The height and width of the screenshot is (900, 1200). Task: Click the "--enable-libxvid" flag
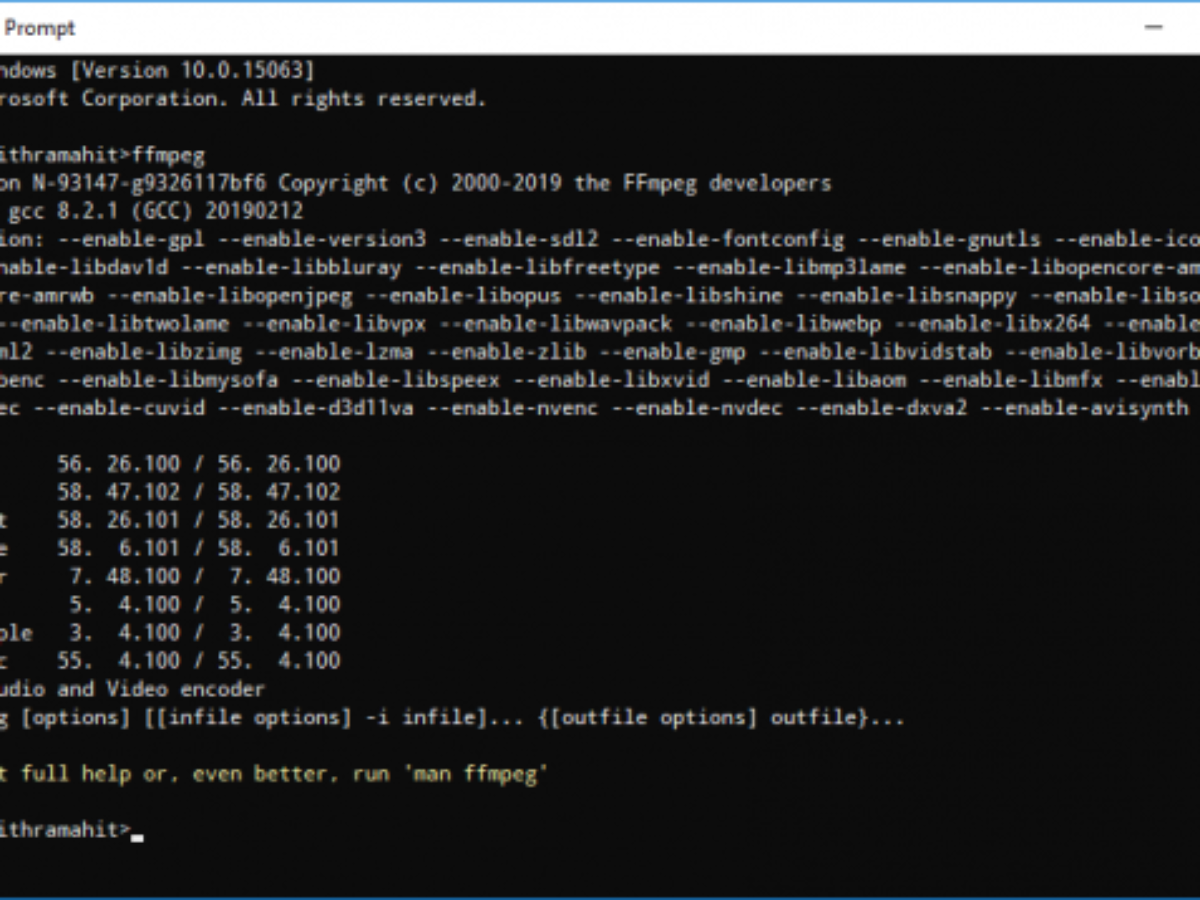[612, 380]
